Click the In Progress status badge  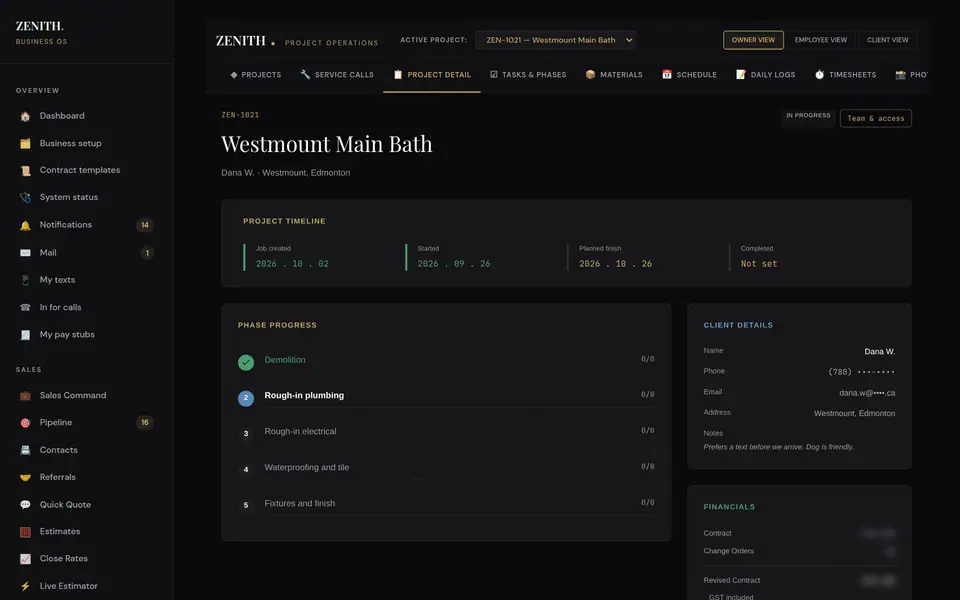[x=808, y=116]
